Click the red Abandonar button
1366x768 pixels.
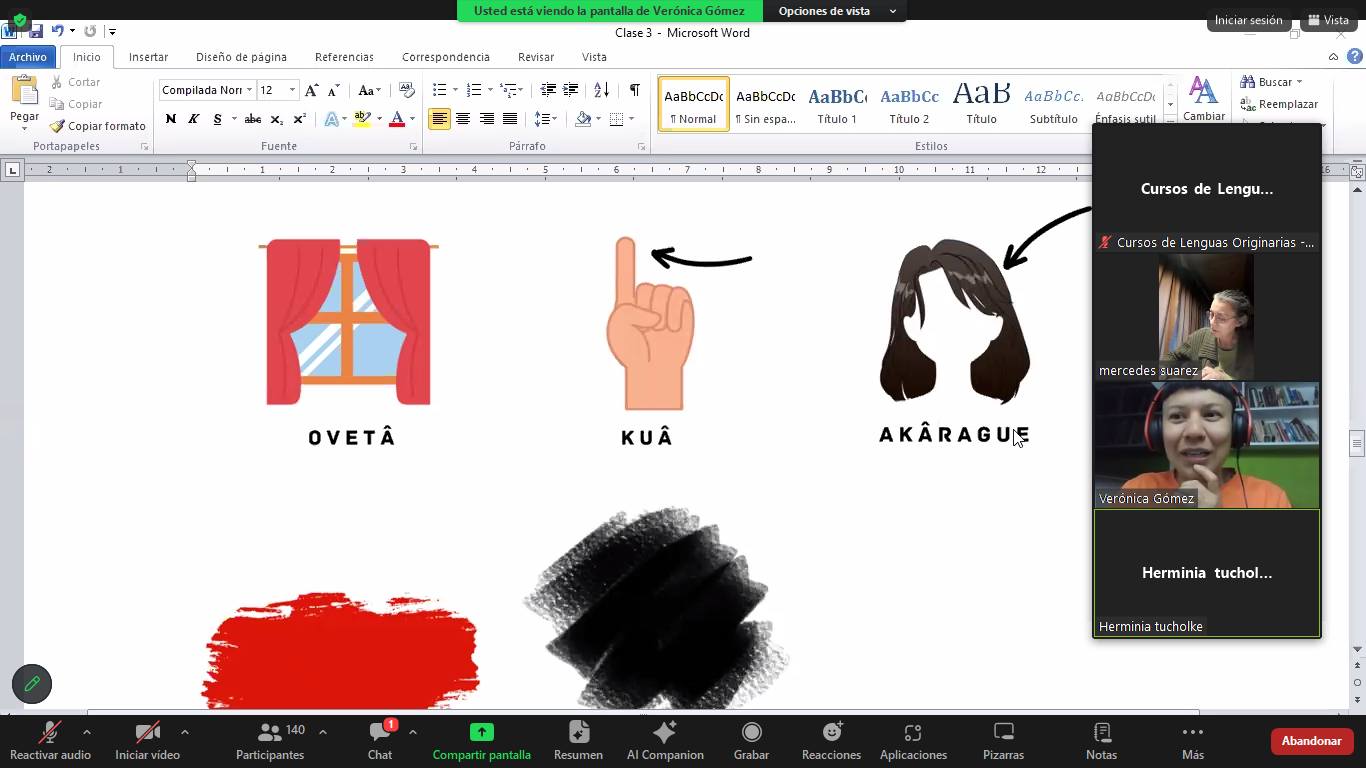click(1311, 741)
